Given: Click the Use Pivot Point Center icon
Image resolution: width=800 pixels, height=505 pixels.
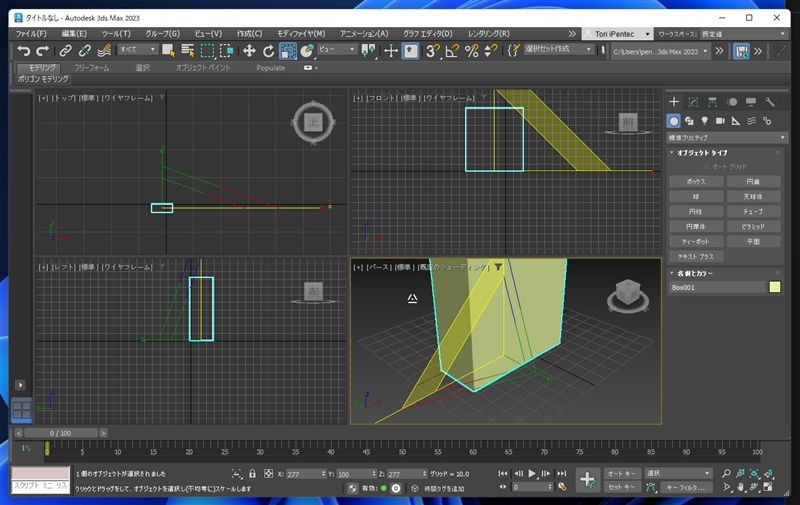Looking at the screenshot, I should (x=368, y=50).
